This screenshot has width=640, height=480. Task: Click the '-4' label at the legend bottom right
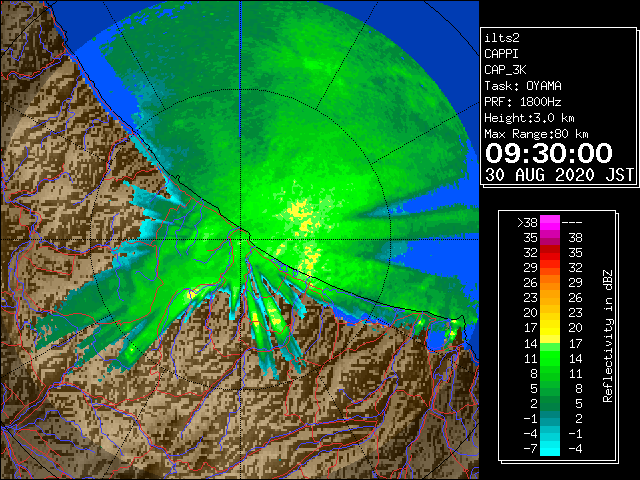pyautogui.click(x=575, y=449)
